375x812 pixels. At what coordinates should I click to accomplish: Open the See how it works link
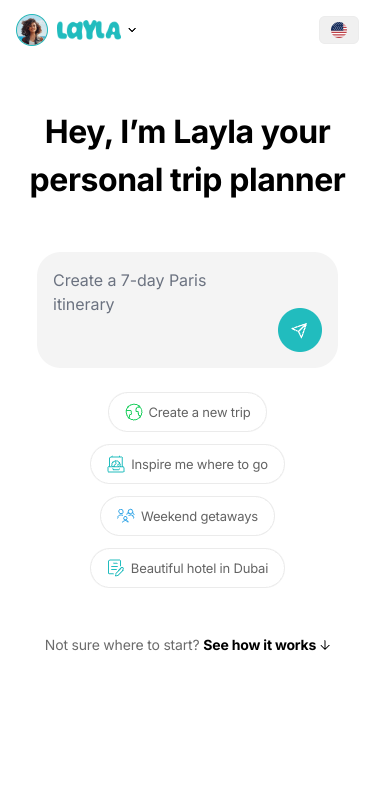pyautogui.click(x=259, y=645)
